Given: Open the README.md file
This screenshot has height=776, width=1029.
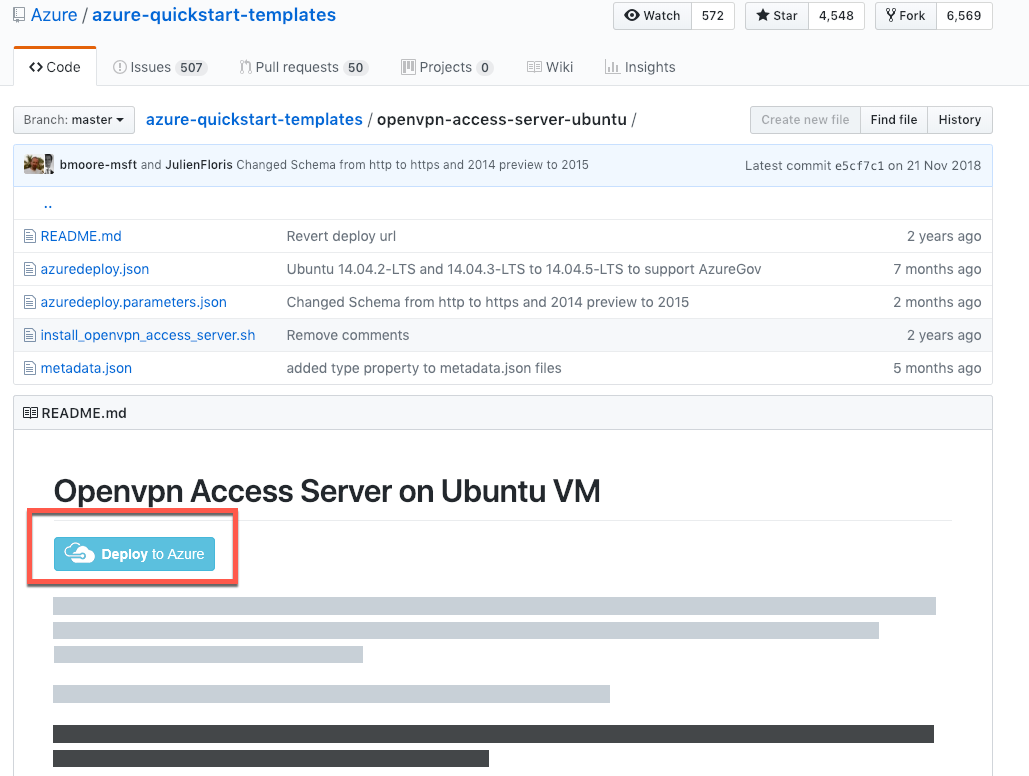Looking at the screenshot, I should tap(81, 236).
